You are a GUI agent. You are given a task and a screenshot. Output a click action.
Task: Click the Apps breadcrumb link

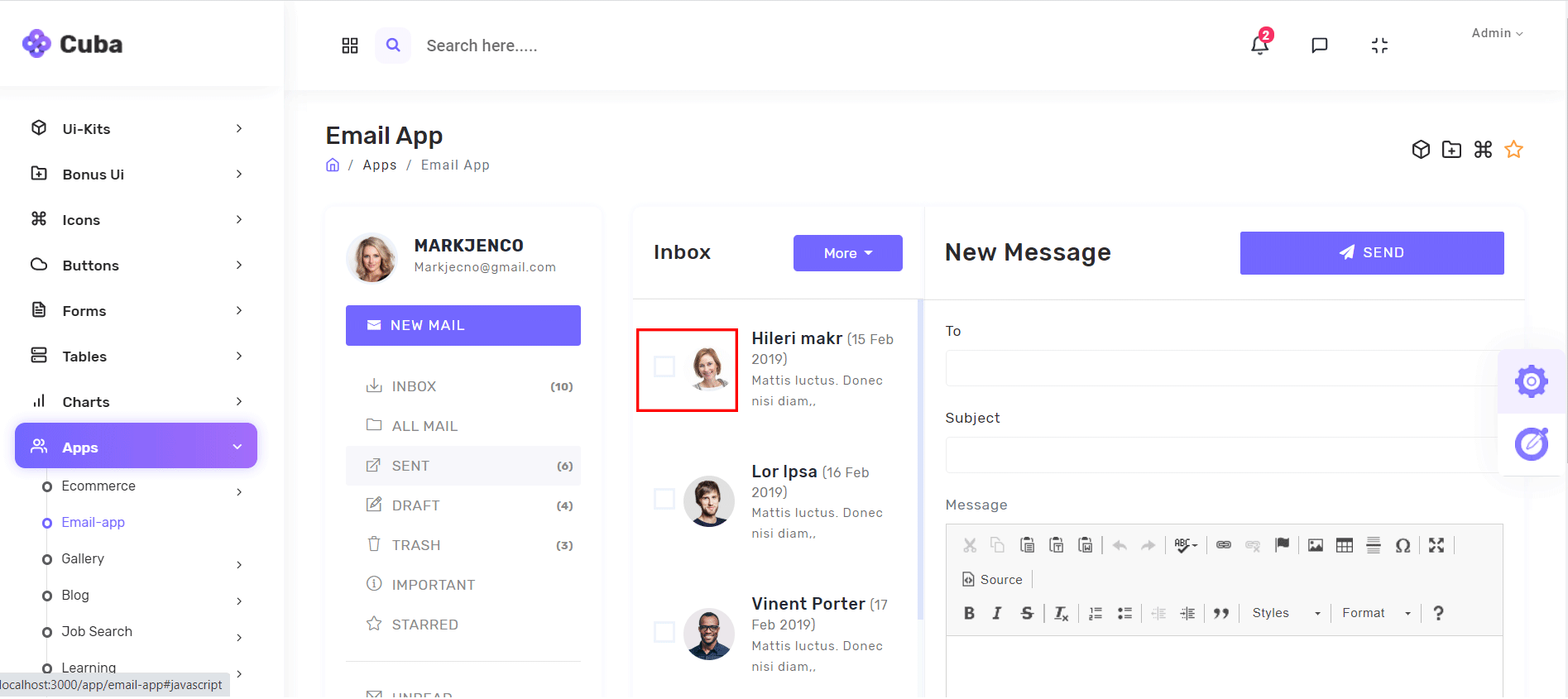[x=380, y=165]
